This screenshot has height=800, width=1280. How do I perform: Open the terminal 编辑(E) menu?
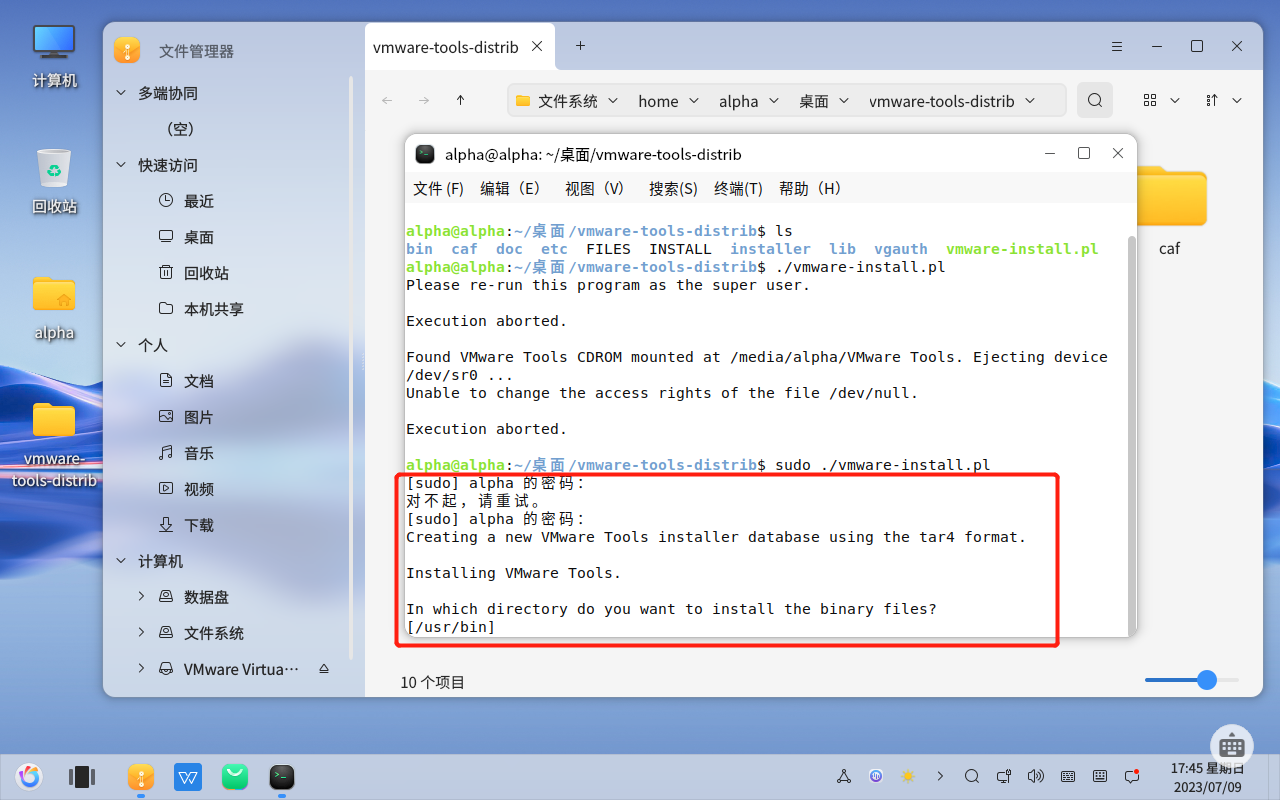(510, 188)
